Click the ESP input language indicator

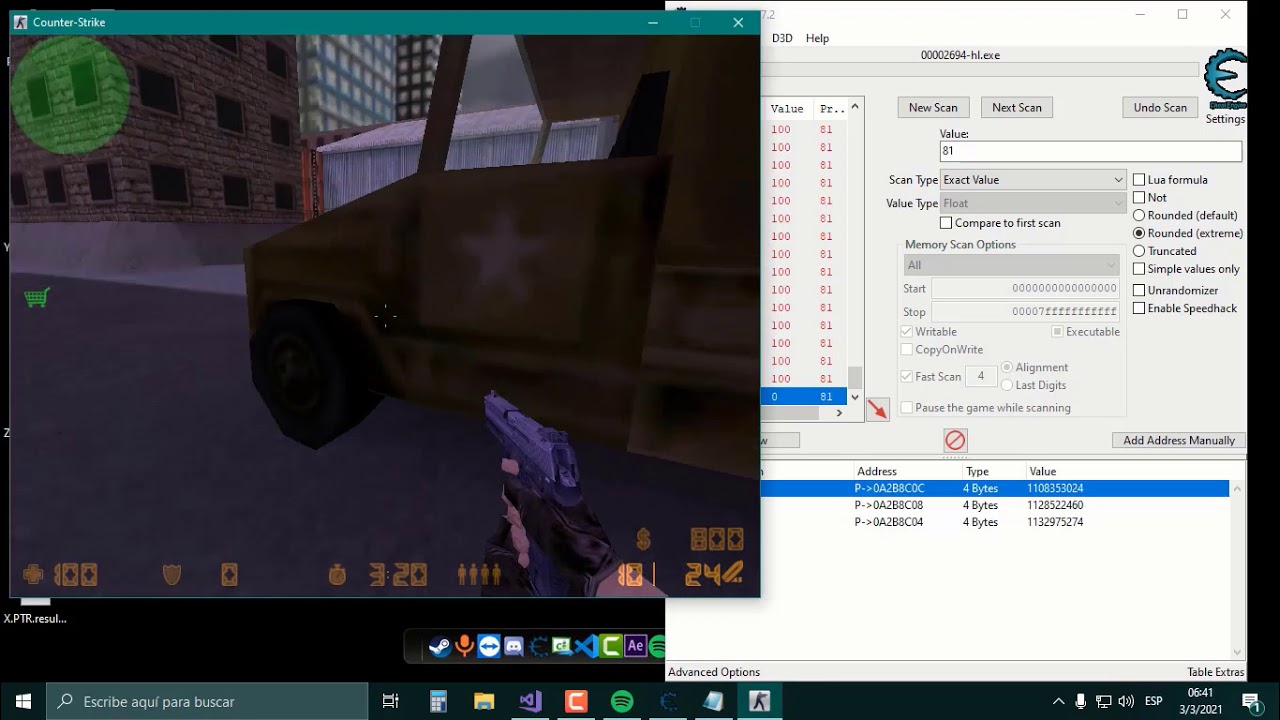[x=1153, y=701]
